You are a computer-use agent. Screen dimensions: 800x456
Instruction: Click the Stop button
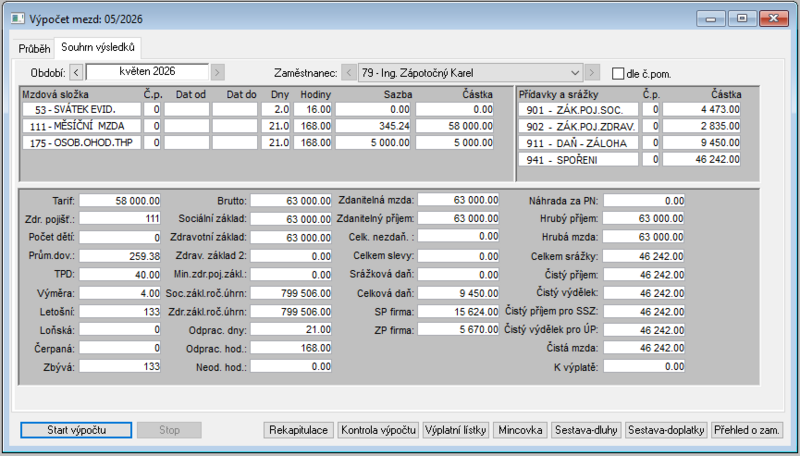point(169,430)
